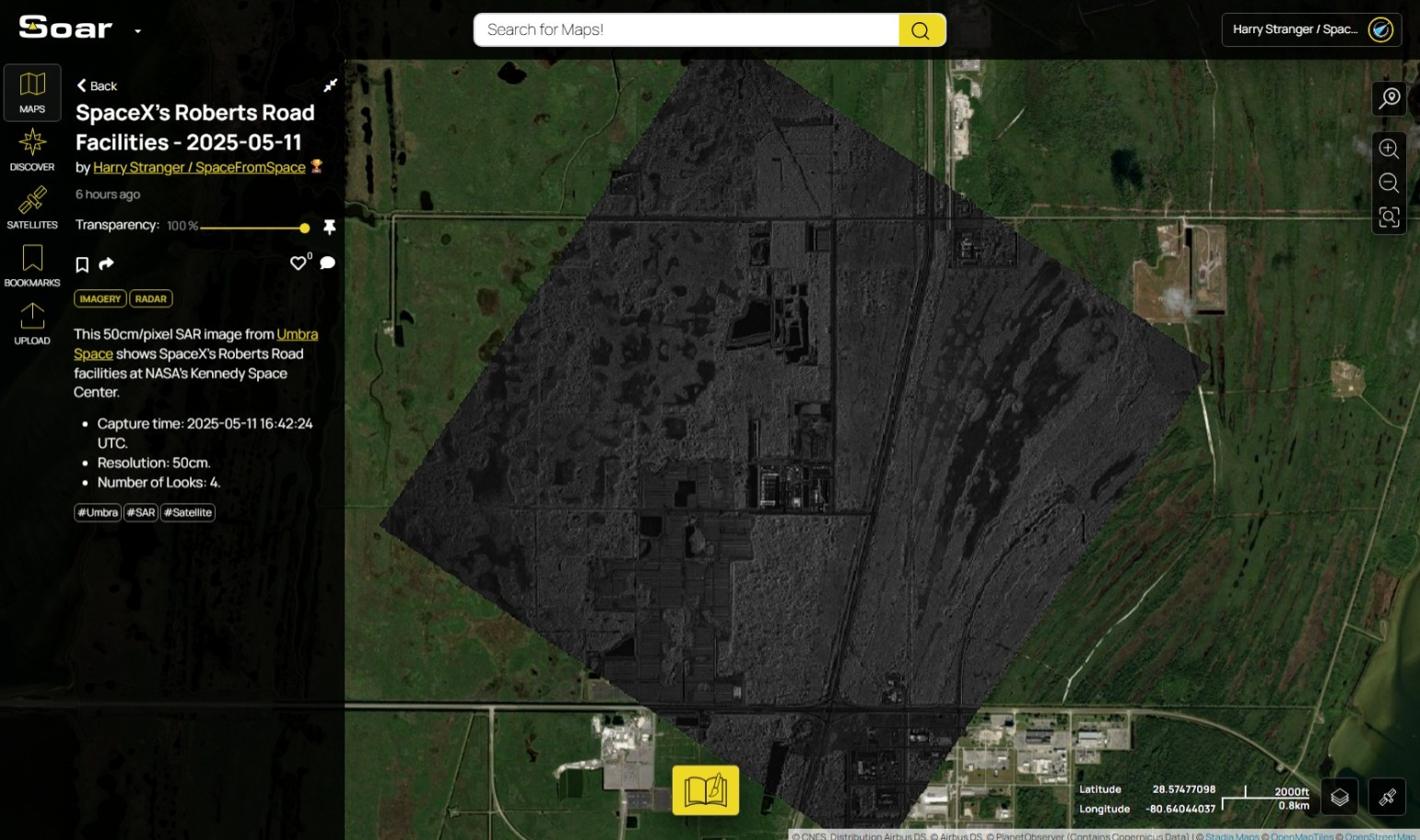Click the trophy badge next to author
Screen dimensions: 1420x840
(x=316, y=166)
